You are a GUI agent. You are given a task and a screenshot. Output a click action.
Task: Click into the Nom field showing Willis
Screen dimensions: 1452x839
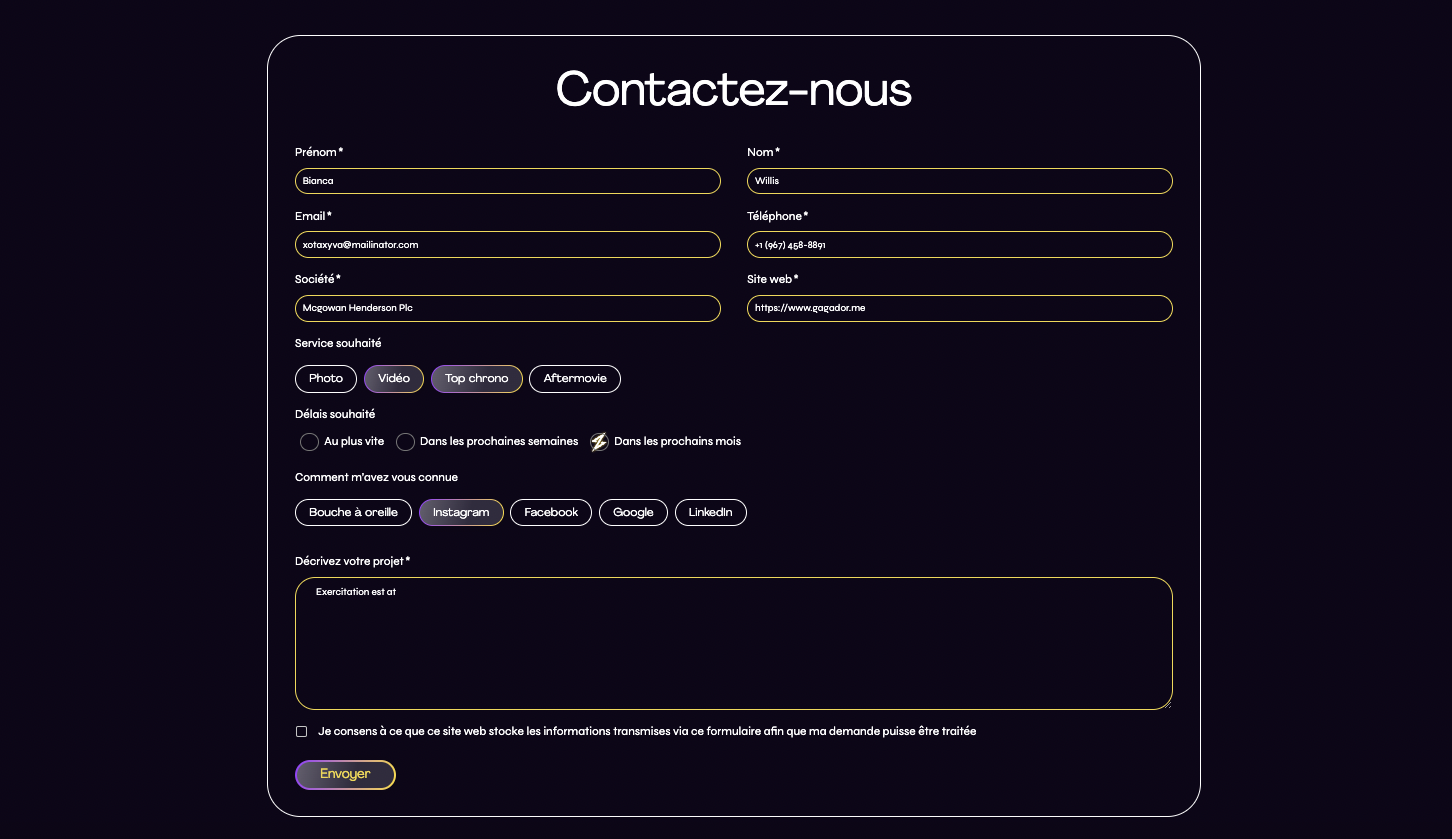[960, 181]
